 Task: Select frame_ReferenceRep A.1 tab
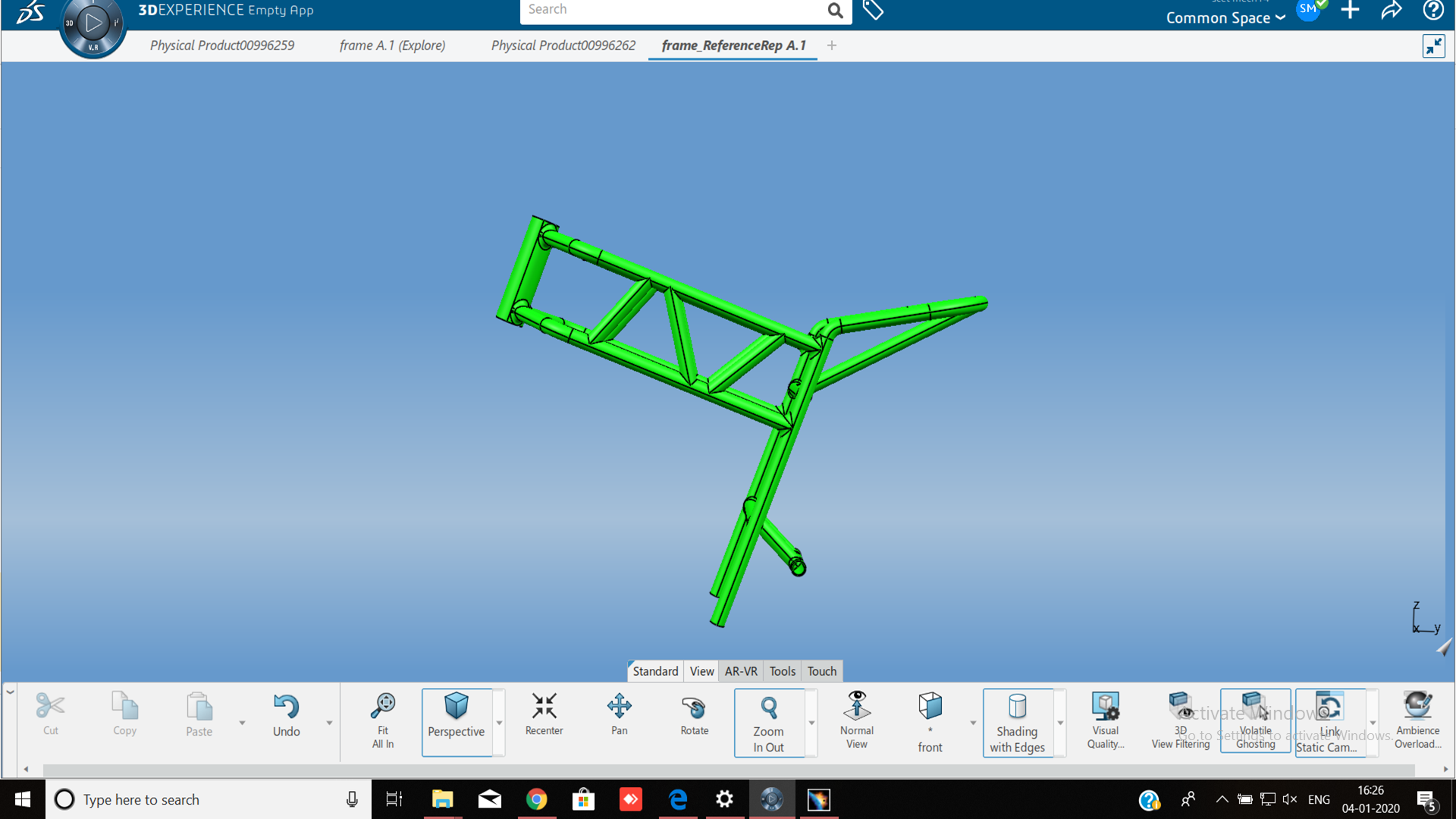[733, 45]
